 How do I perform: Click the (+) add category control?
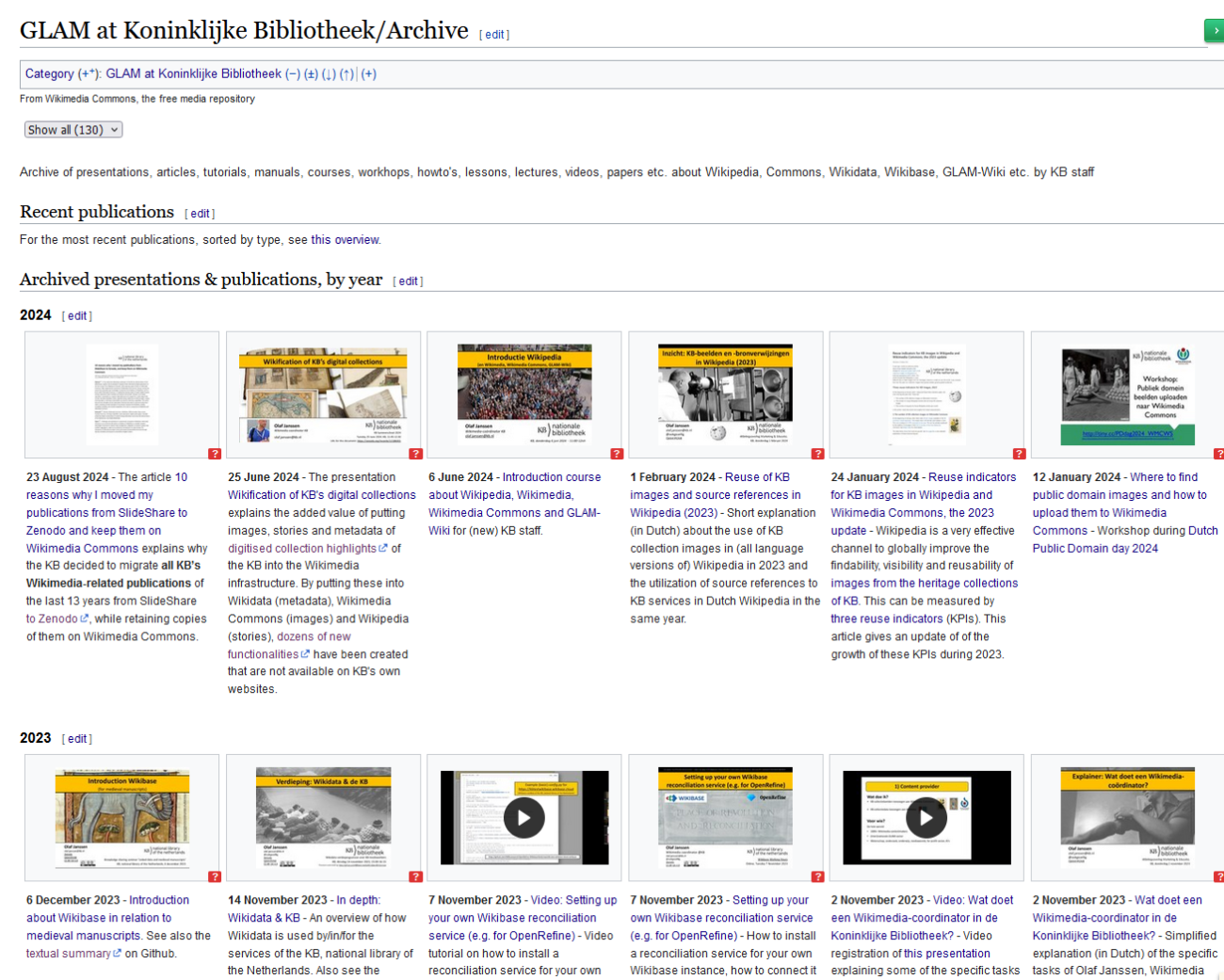click(369, 74)
